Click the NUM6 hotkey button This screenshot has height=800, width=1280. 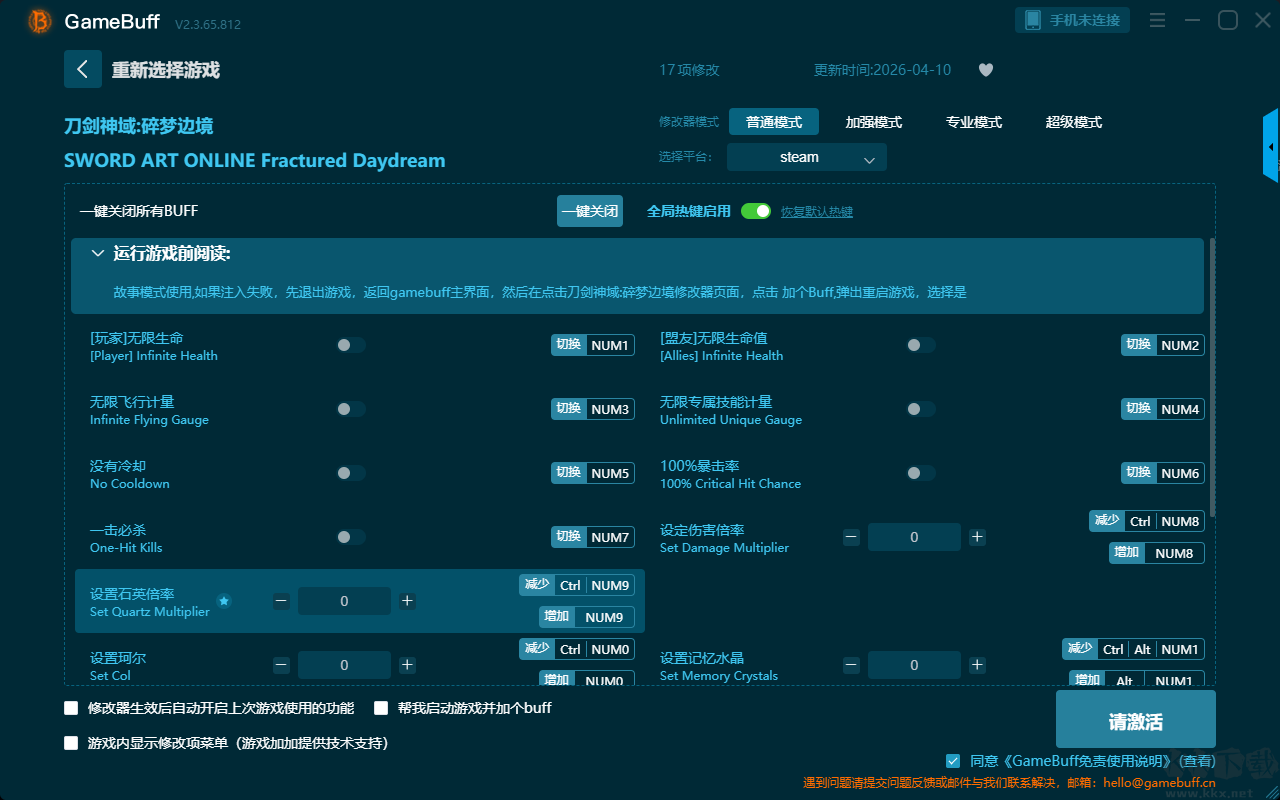pos(1163,473)
